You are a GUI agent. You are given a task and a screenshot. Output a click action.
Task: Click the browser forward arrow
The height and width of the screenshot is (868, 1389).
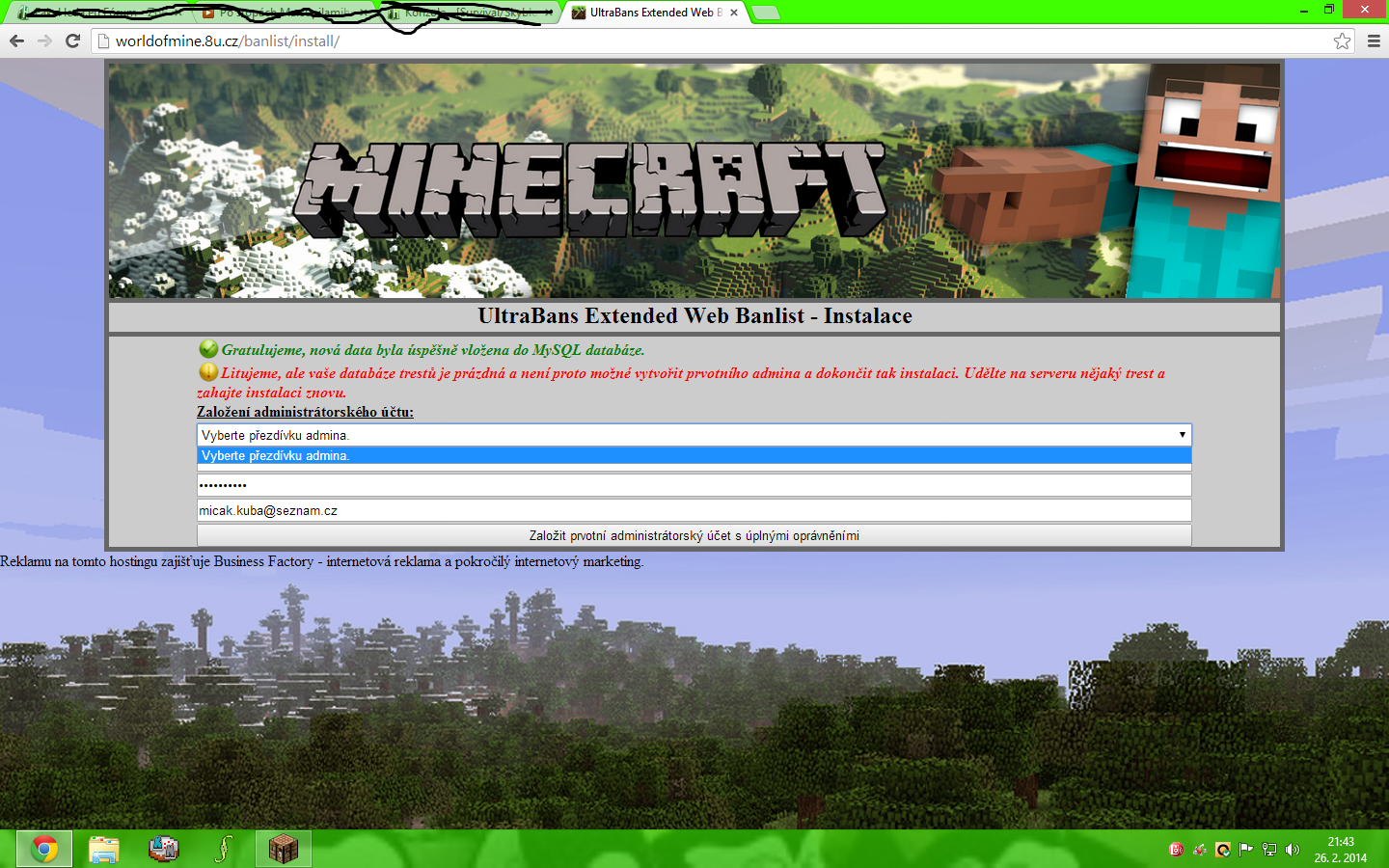click(44, 41)
